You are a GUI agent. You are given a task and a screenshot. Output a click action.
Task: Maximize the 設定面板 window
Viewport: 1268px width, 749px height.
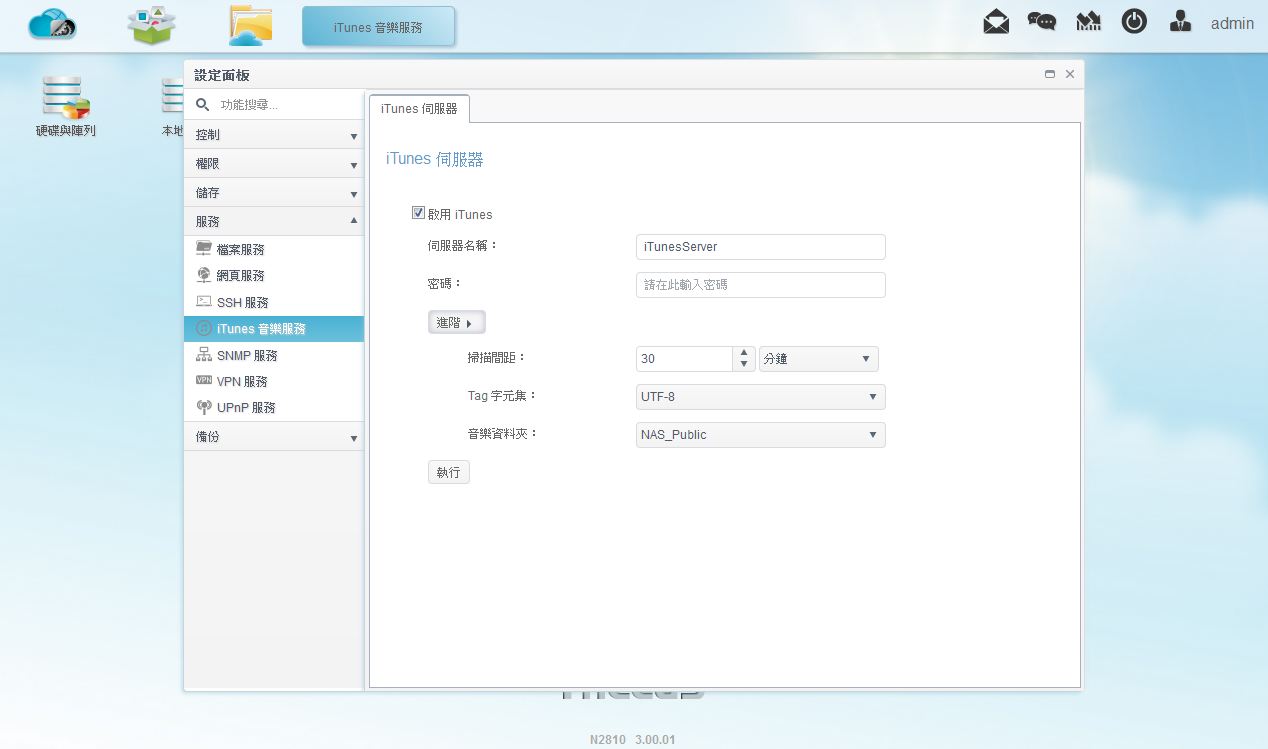click(1050, 75)
